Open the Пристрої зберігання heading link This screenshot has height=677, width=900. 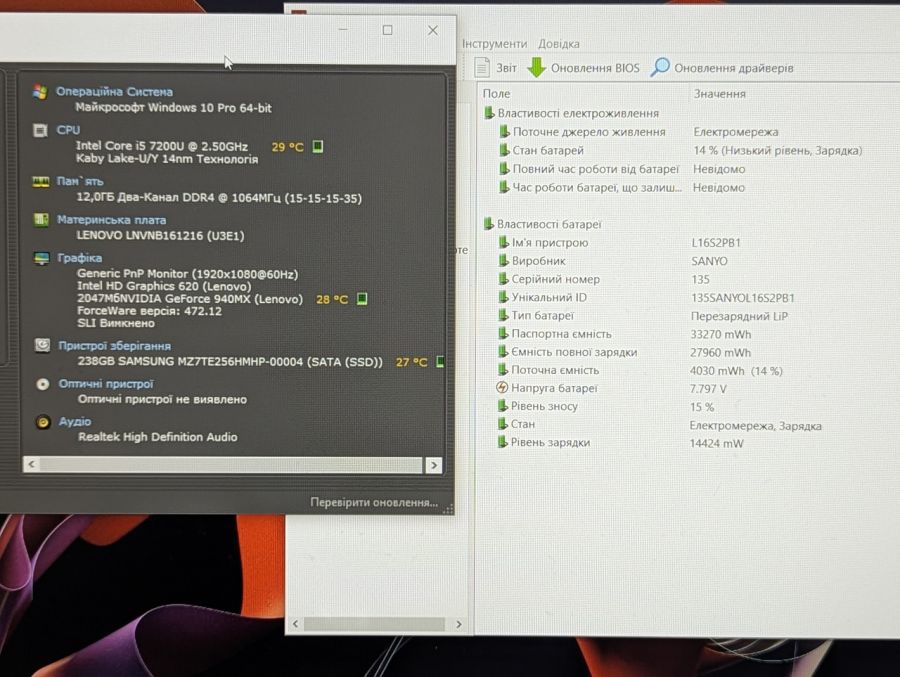pyautogui.click(x=114, y=346)
